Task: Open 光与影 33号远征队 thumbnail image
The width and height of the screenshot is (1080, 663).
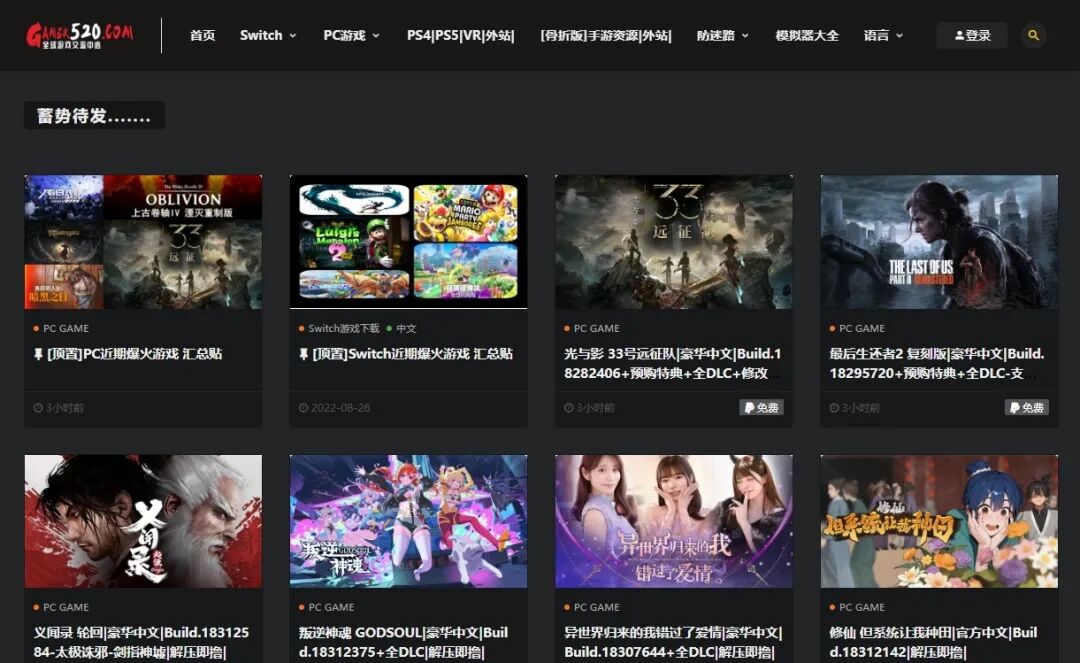Action: [x=674, y=242]
